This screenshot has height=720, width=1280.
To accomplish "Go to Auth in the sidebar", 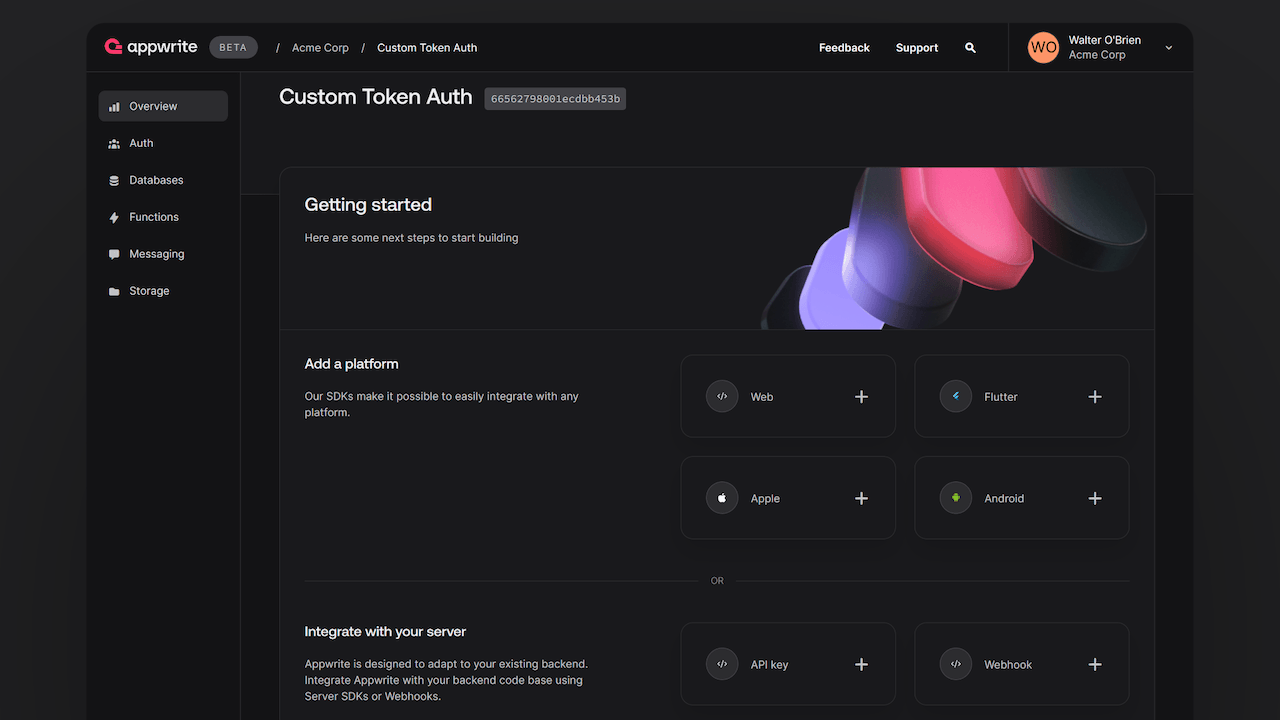I will pyautogui.click(x=141, y=143).
